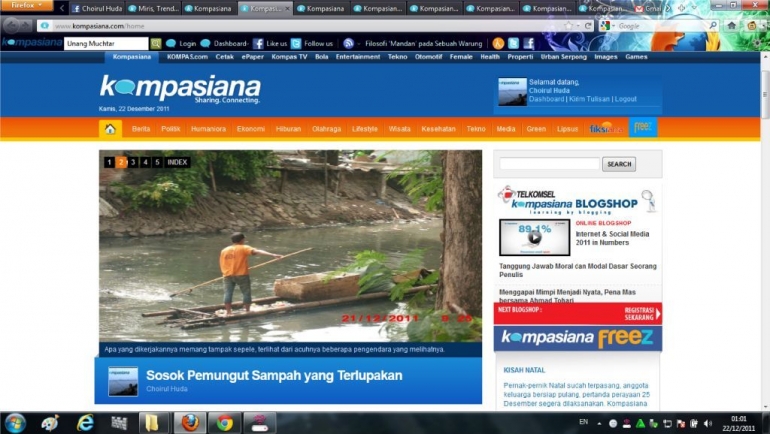Viewport: 770px width, 434px height.
Task: Play the Blogshop video thumbnail
Action: 534,238
